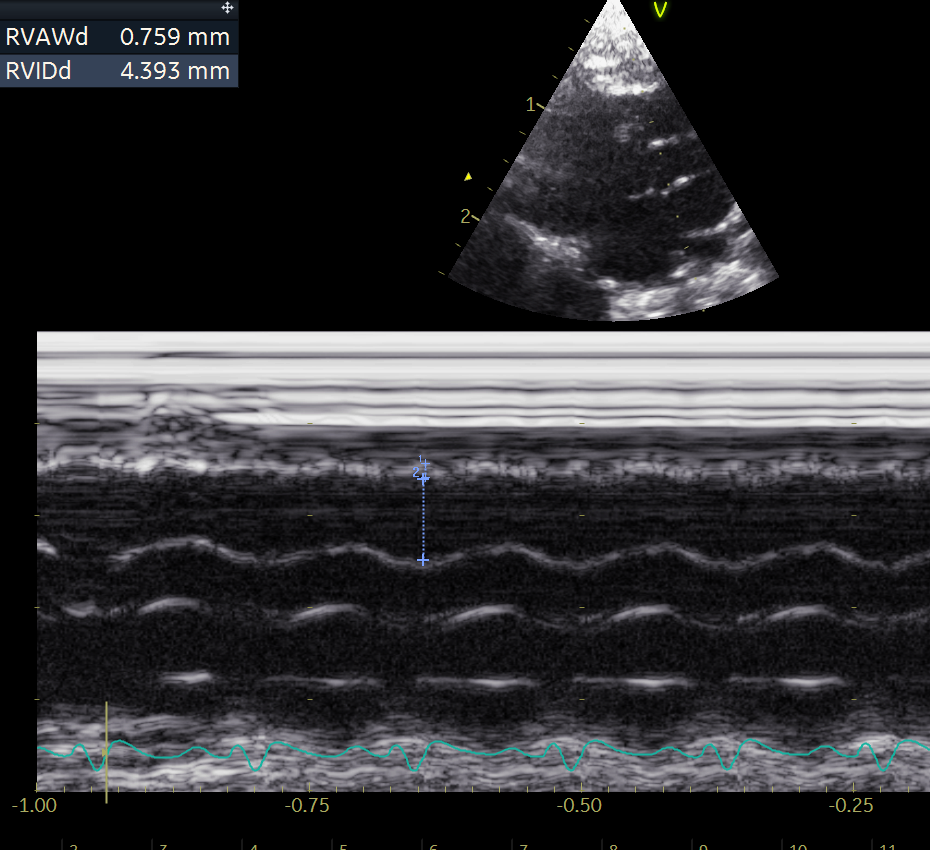Click the yellow focus triangle marker

click(x=468, y=176)
